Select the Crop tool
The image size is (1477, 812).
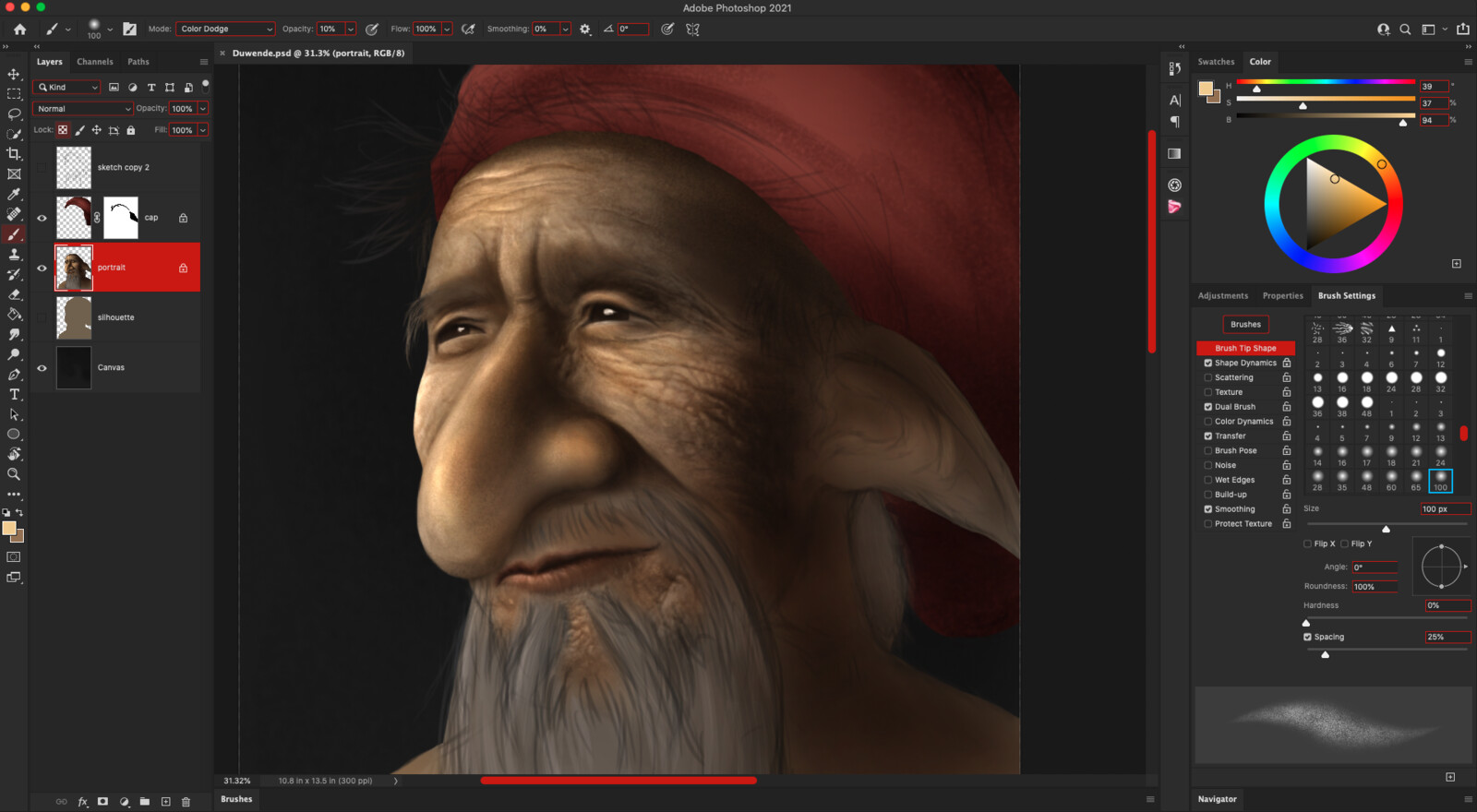14,154
